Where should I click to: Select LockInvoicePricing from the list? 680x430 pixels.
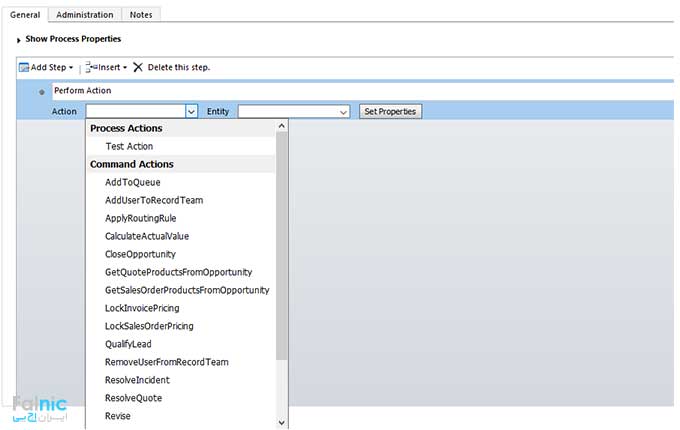click(x=142, y=308)
